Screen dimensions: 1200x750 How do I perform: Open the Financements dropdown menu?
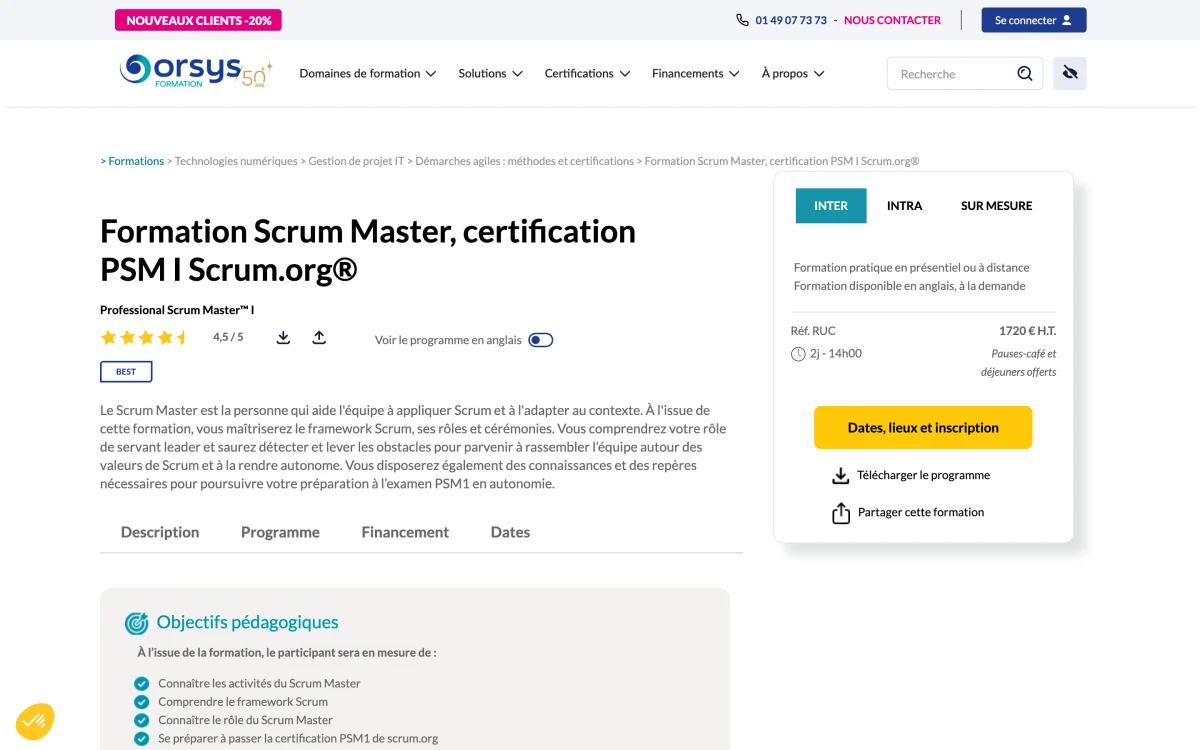pos(695,73)
